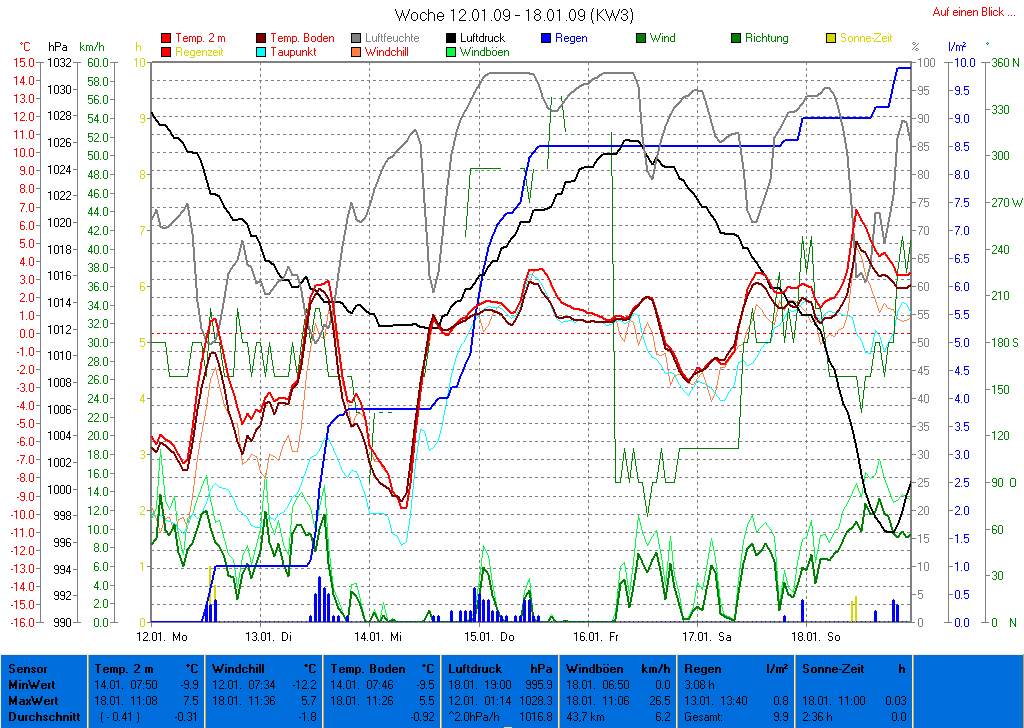The image size is (1024, 728).
Task: Click the dark red Temp. Boden legend swatch
Action: point(262,39)
